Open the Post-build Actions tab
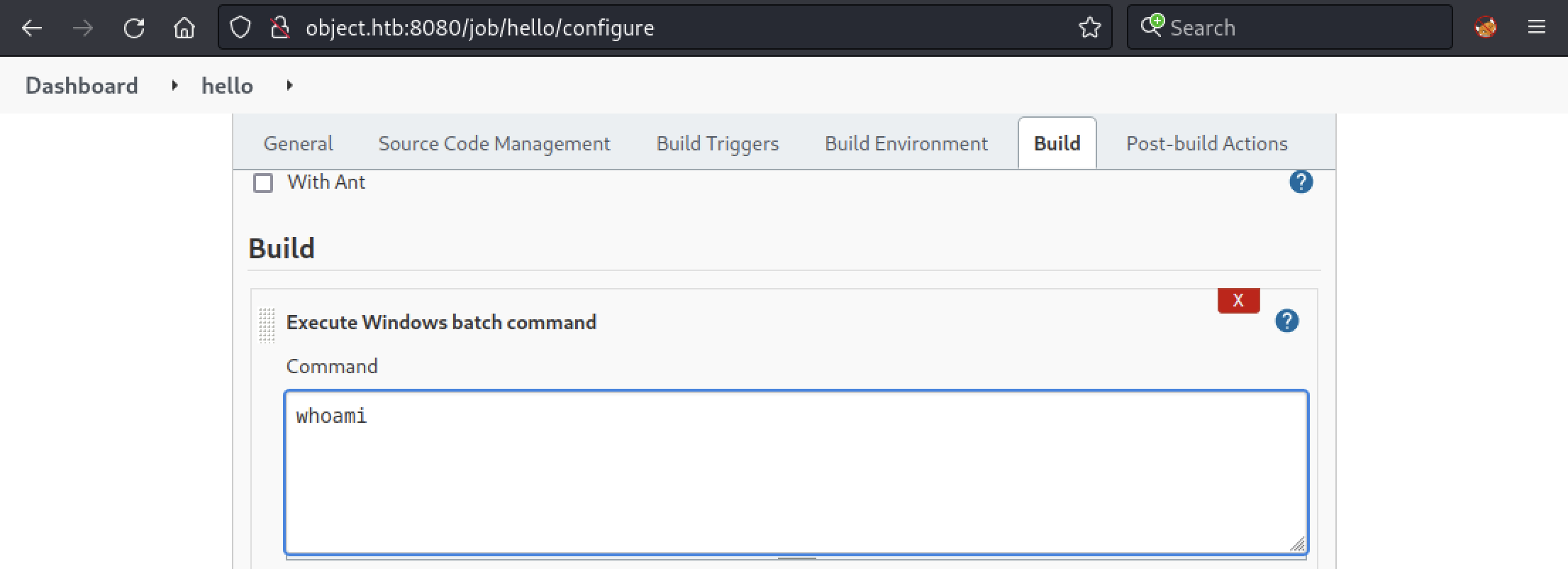The width and height of the screenshot is (1568, 569). [1206, 144]
